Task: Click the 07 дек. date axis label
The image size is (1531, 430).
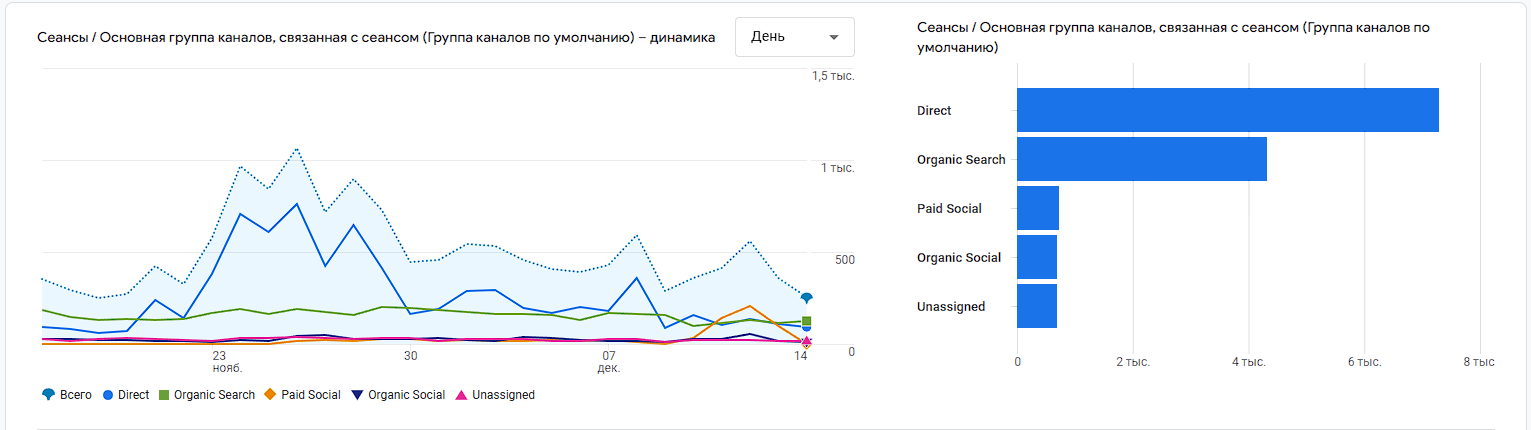Action: coord(608,361)
